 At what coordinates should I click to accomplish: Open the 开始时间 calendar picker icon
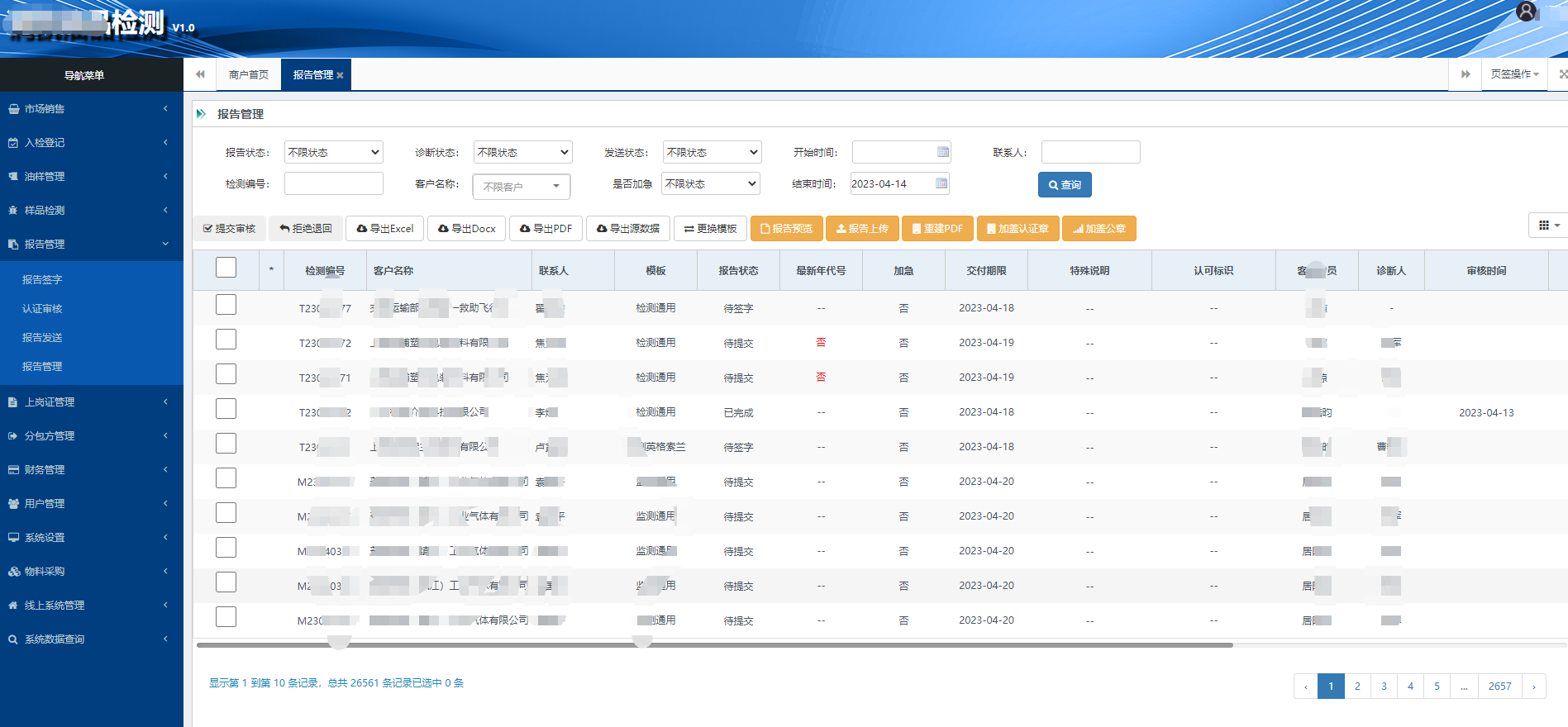pos(942,152)
